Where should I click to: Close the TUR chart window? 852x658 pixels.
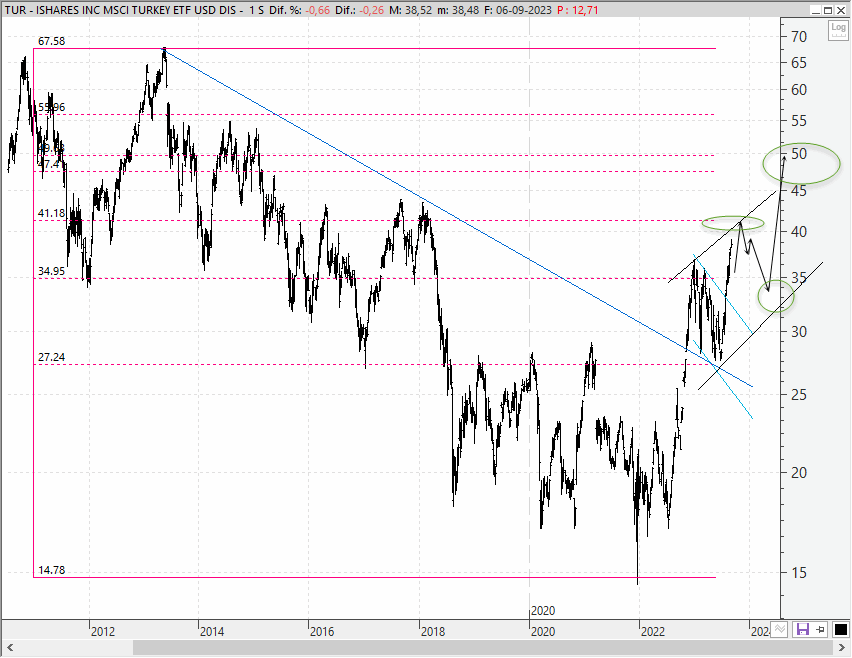pyautogui.click(x=841, y=10)
